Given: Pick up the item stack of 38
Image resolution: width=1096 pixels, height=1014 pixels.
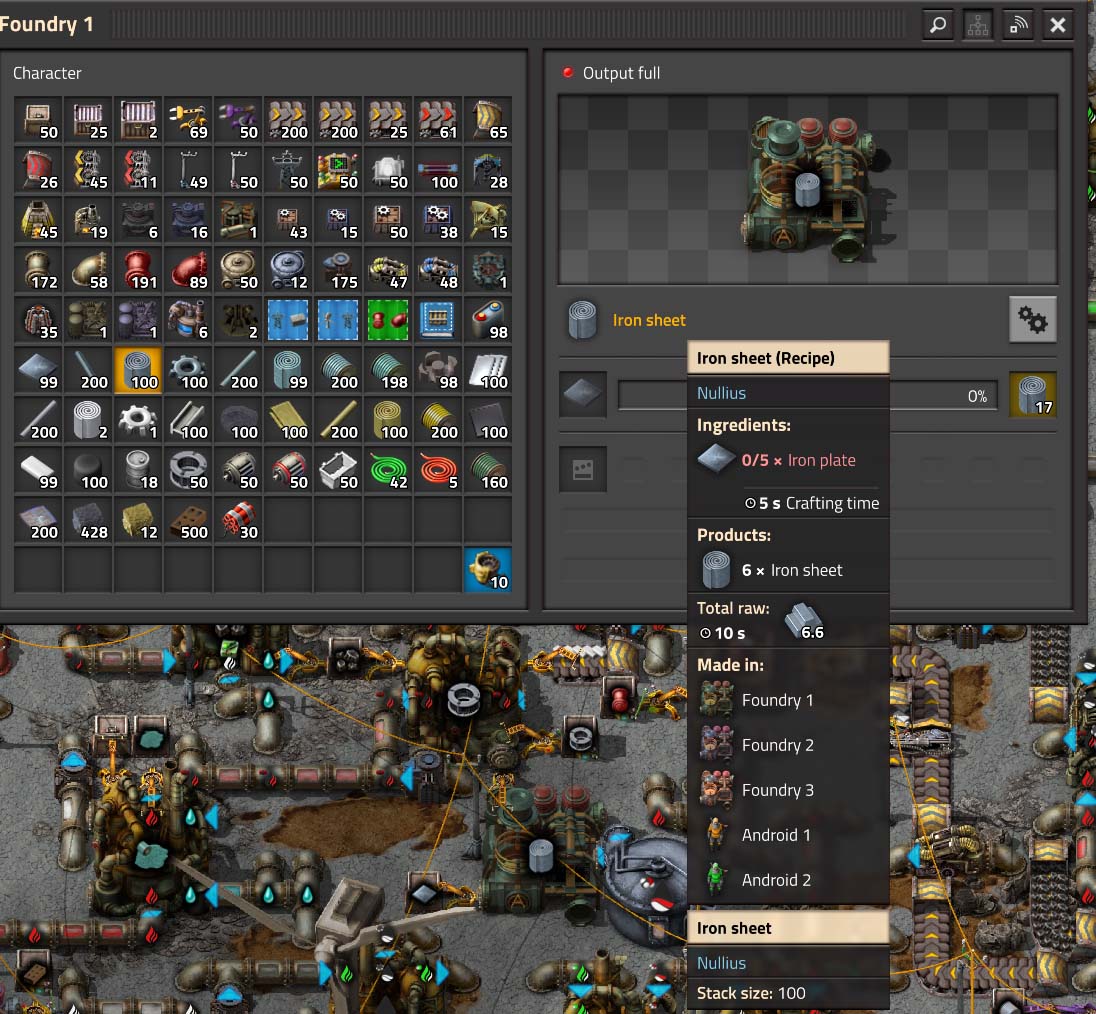Looking at the screenshot, I should pos(438,220).
